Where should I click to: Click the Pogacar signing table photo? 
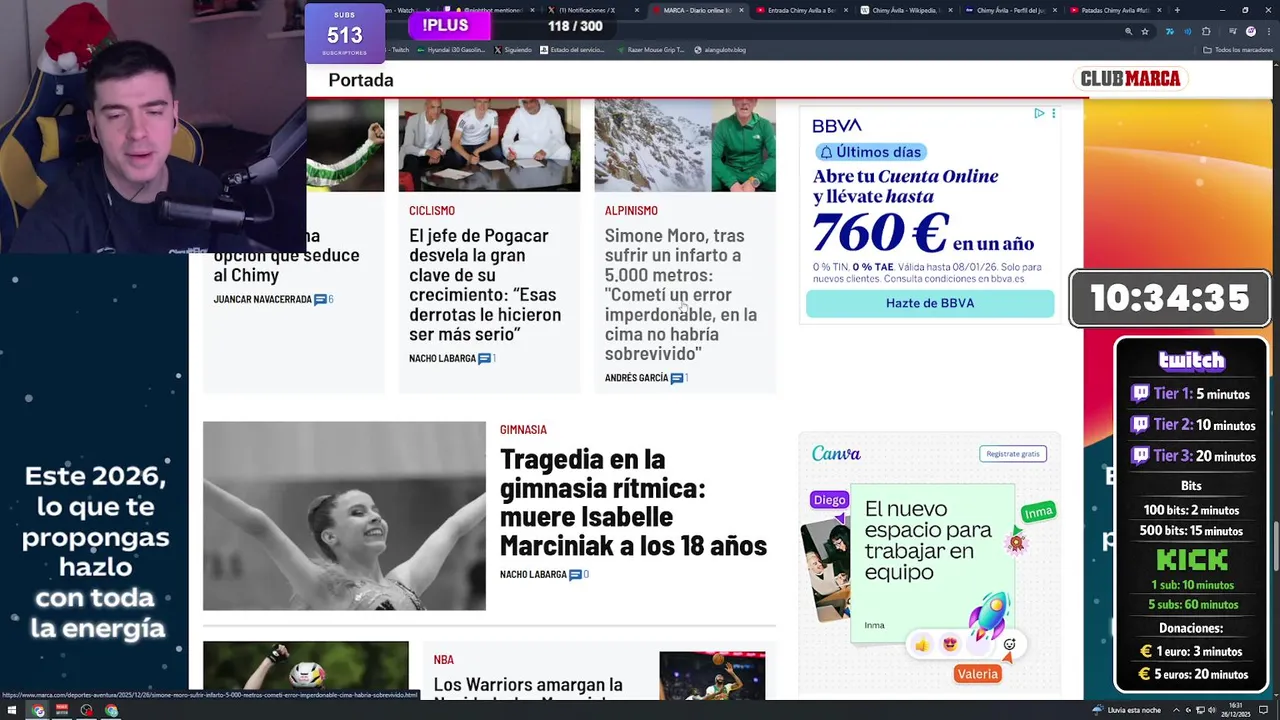(489, 145)
